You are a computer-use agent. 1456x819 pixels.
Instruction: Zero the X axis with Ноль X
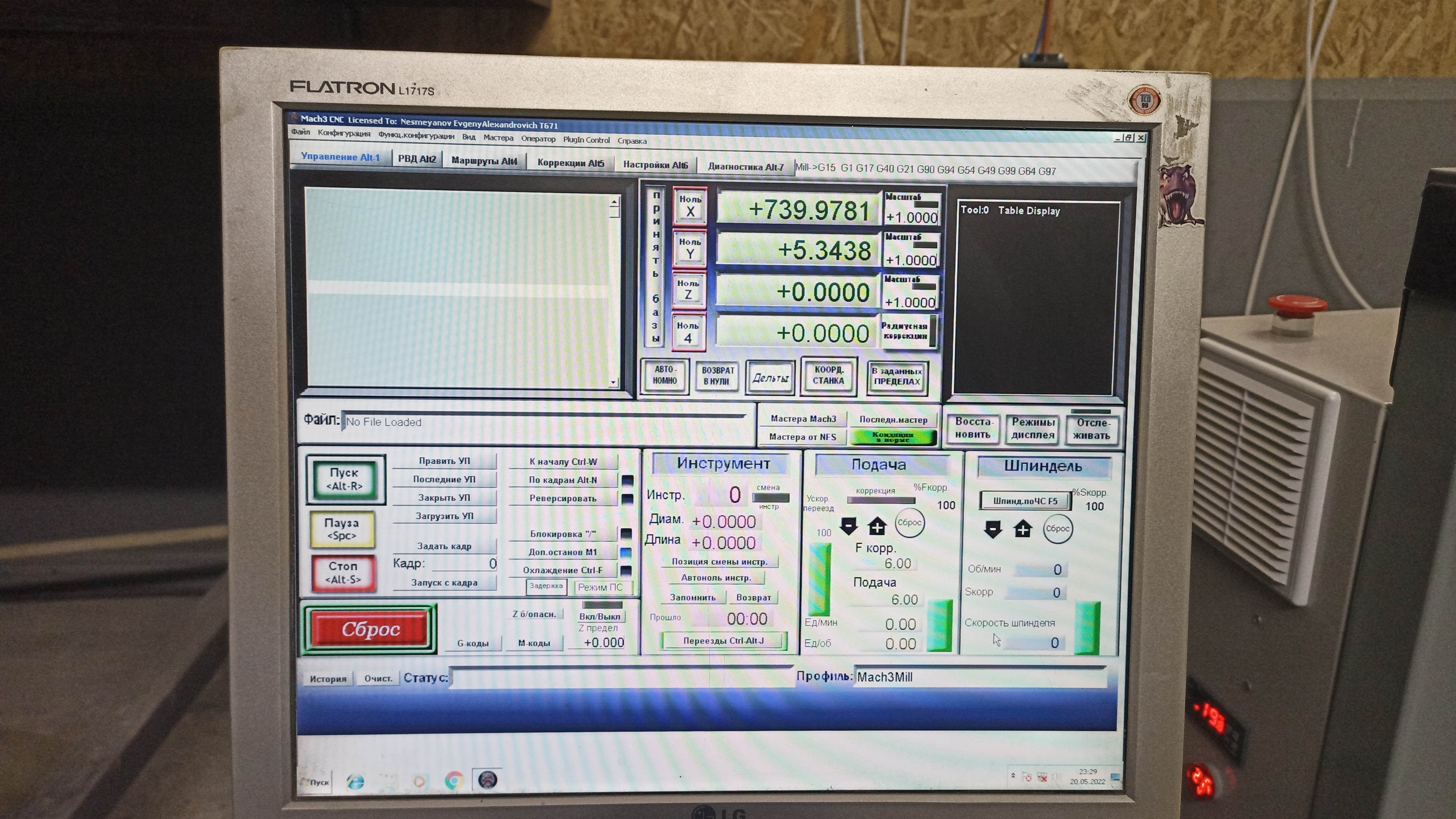(690, 206)
